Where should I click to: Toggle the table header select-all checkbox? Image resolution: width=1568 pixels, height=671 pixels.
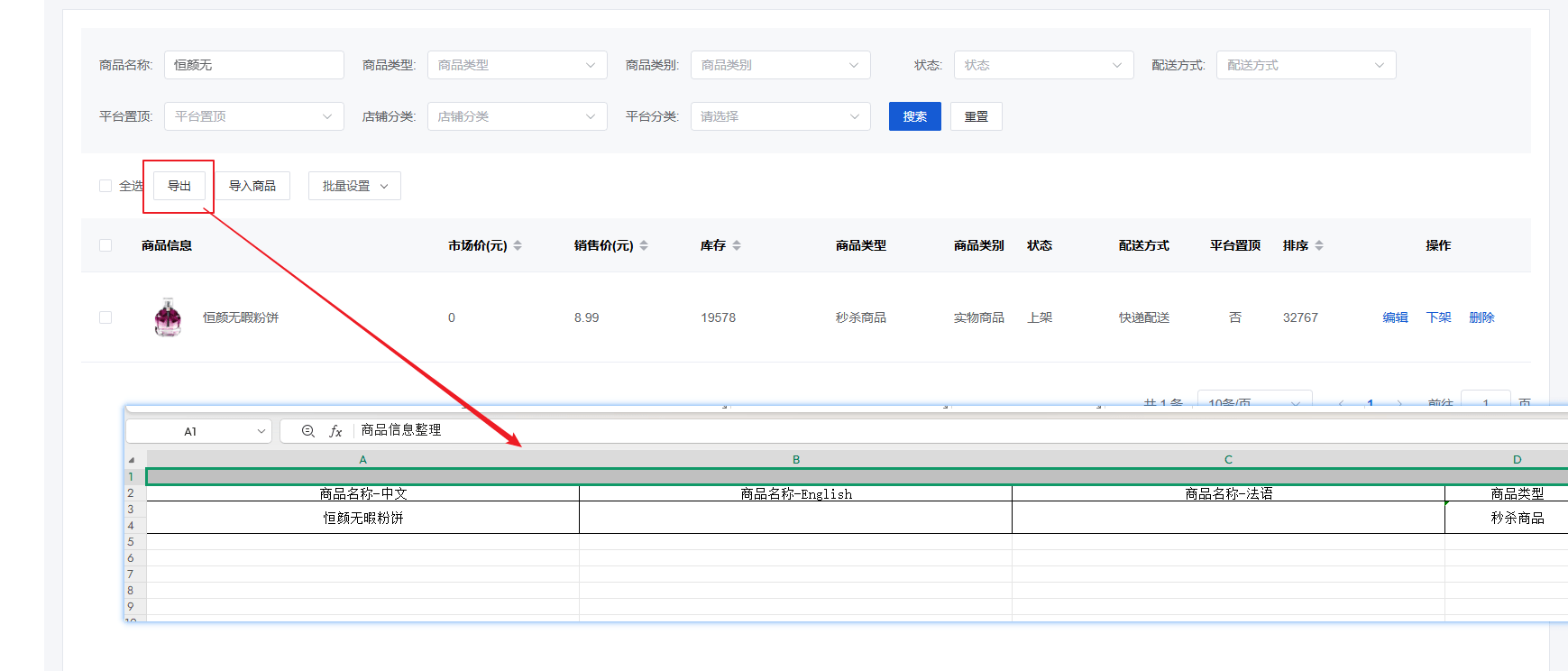point(105,245)
